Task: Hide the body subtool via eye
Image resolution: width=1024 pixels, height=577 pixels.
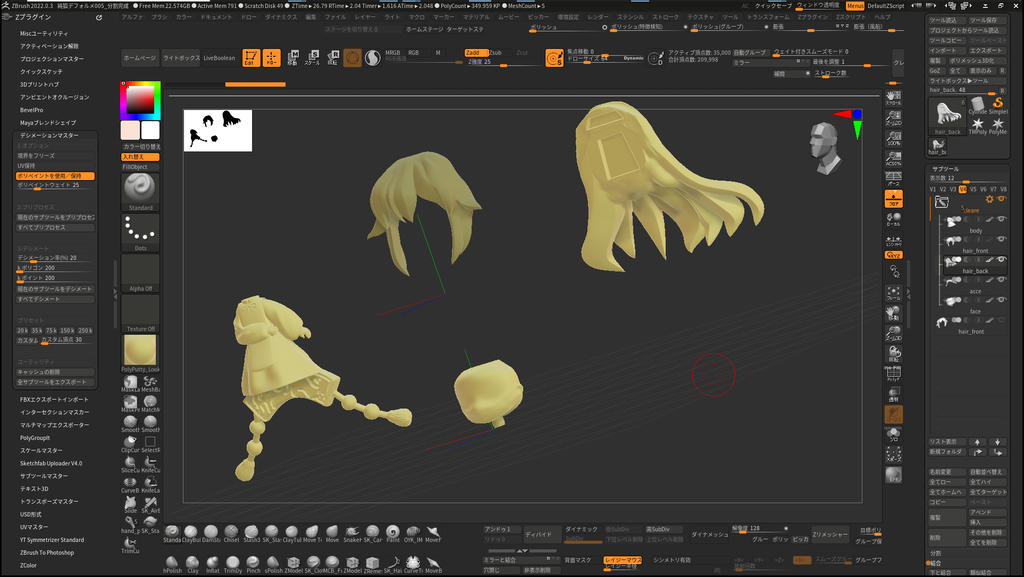Action: click(x=1001, y=219)
